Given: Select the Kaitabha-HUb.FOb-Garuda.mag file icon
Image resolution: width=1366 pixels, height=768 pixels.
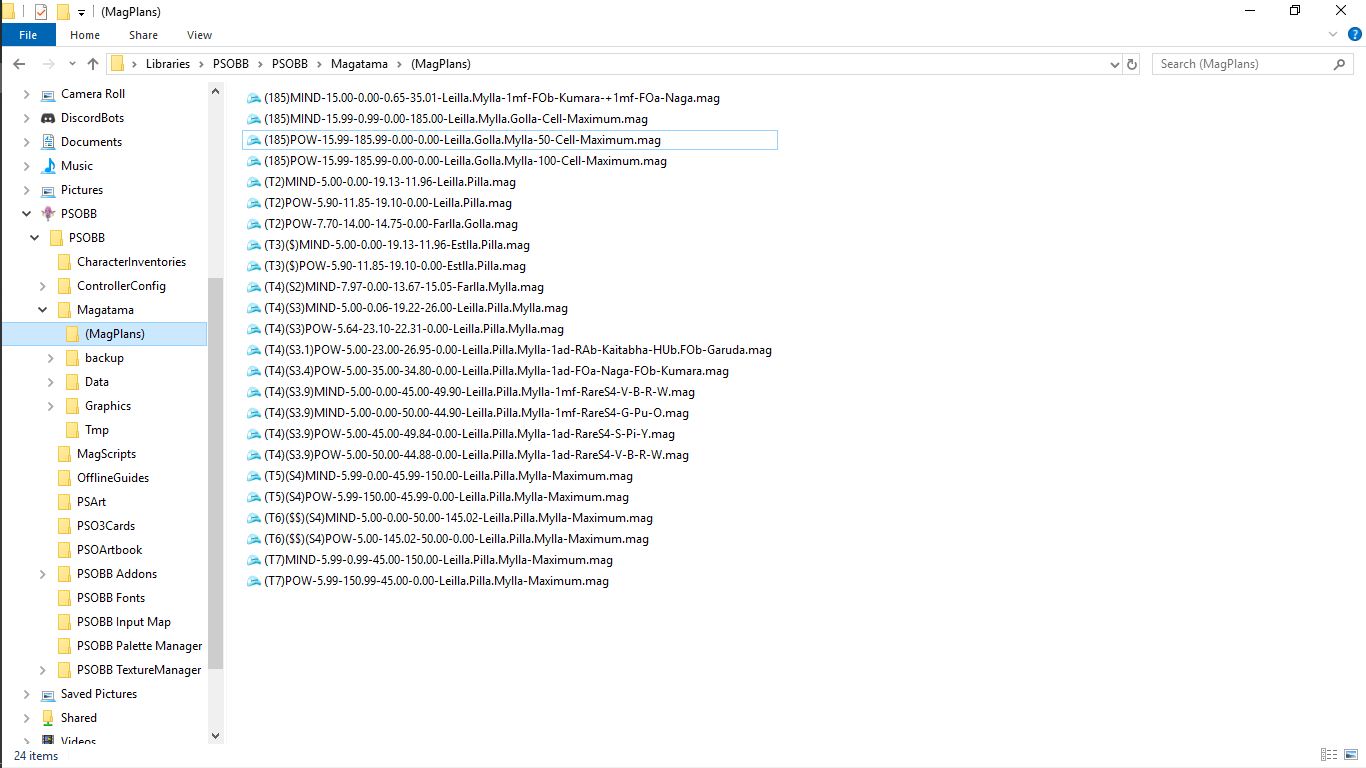Looking at the screenshot, I should [253, 350].
